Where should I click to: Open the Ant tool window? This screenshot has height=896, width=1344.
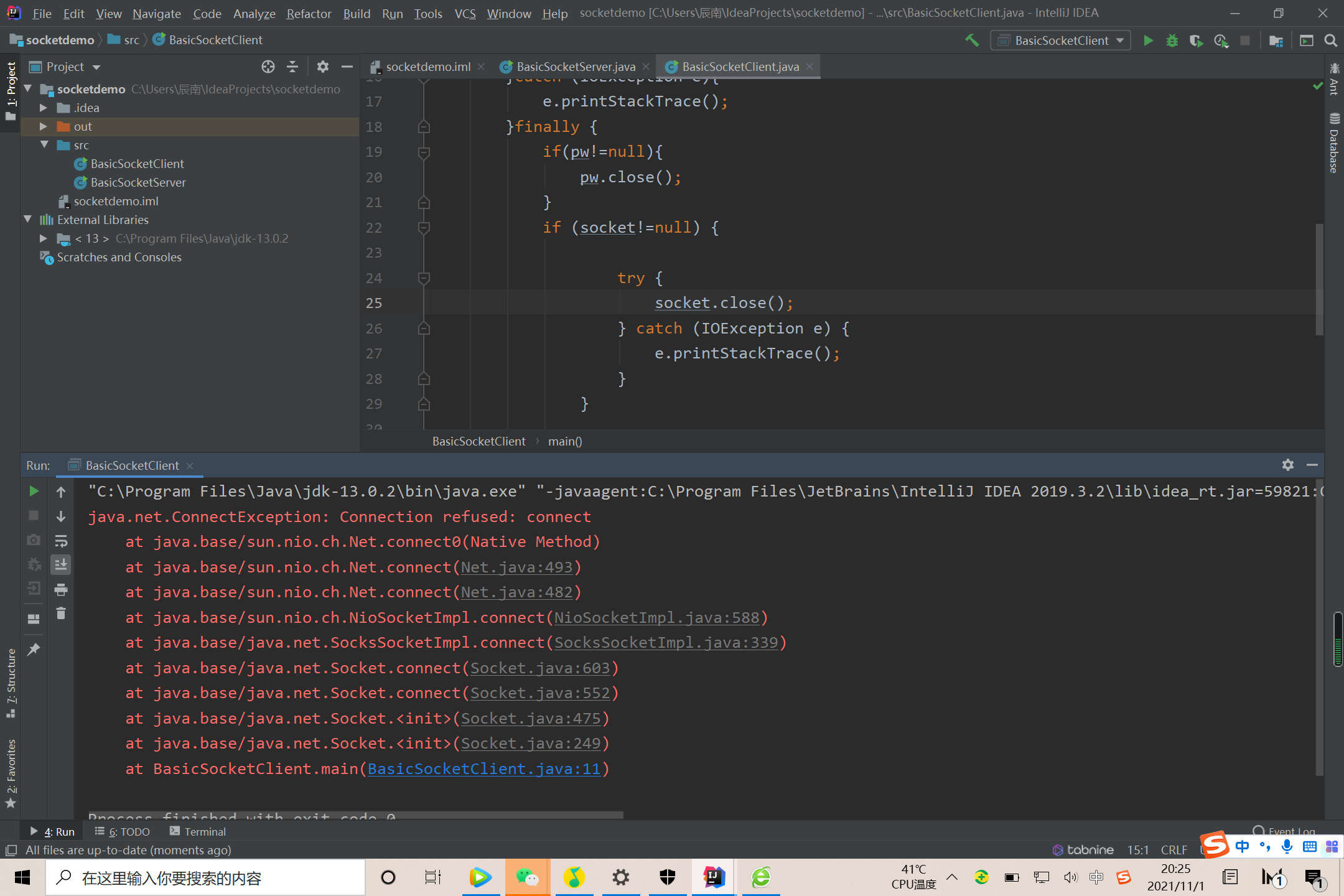click(x=1334, y=78)
